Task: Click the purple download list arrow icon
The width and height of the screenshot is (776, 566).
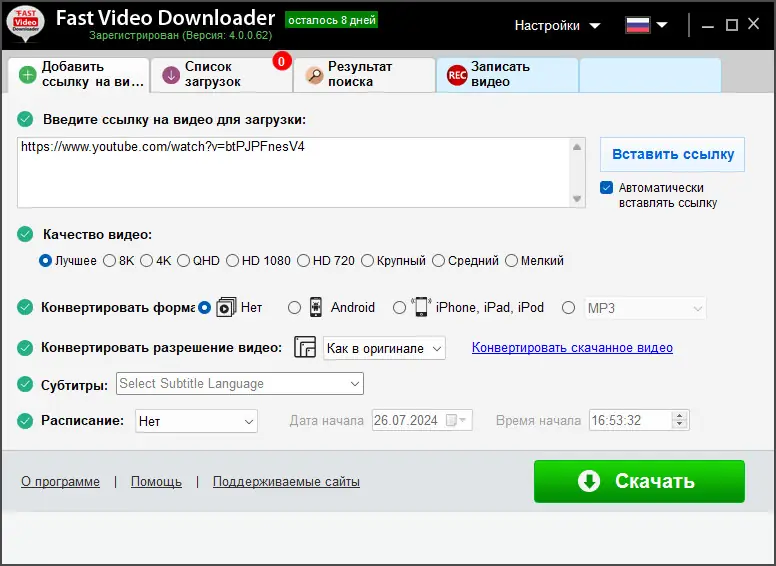Action: (x=171, y=75)
